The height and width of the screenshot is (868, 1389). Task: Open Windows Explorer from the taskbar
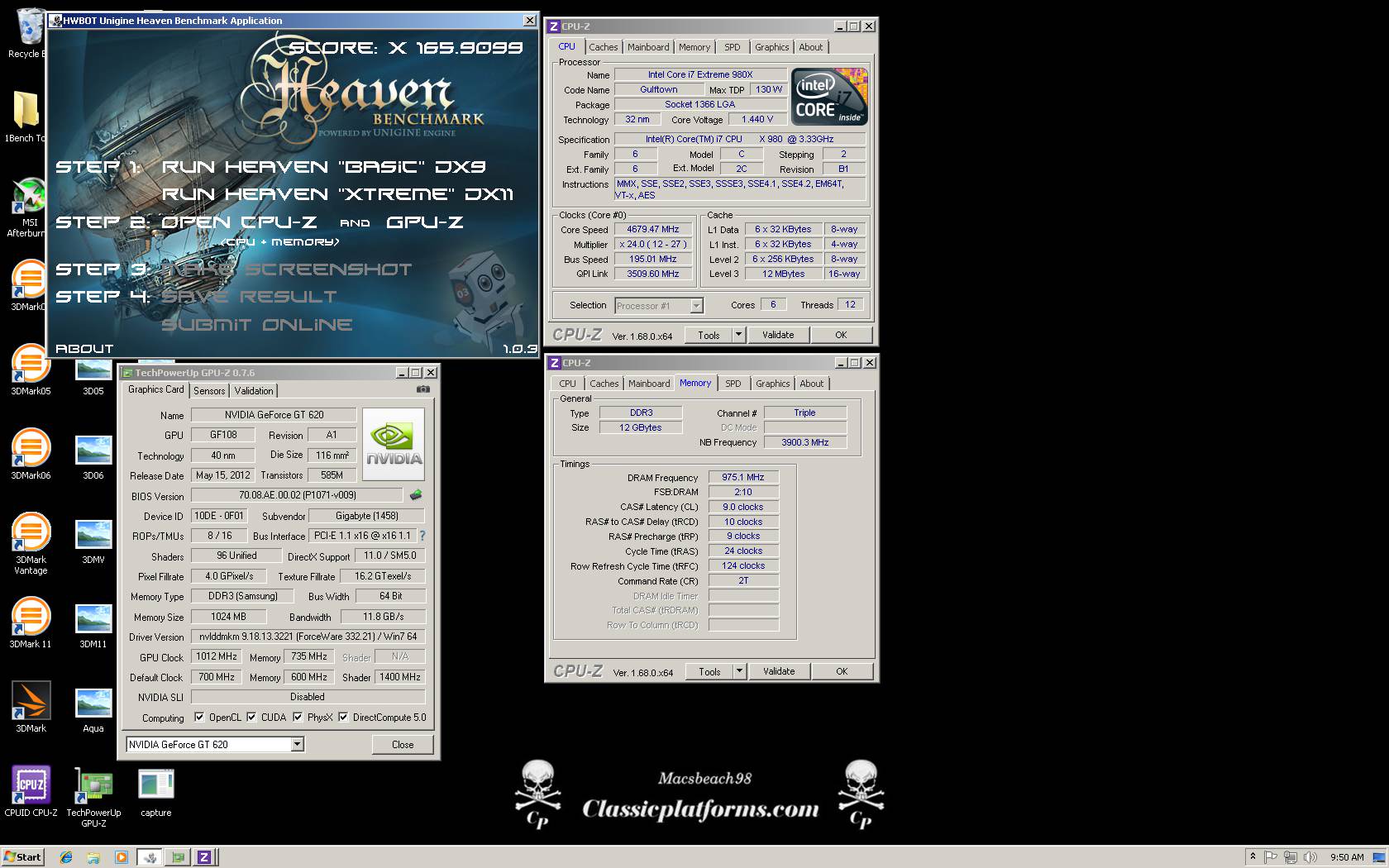93,857
